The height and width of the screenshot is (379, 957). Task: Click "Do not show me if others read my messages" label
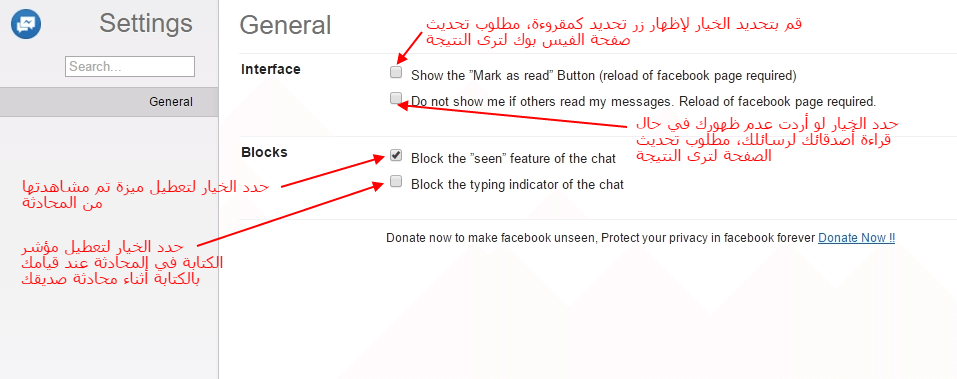pos(643,101)
